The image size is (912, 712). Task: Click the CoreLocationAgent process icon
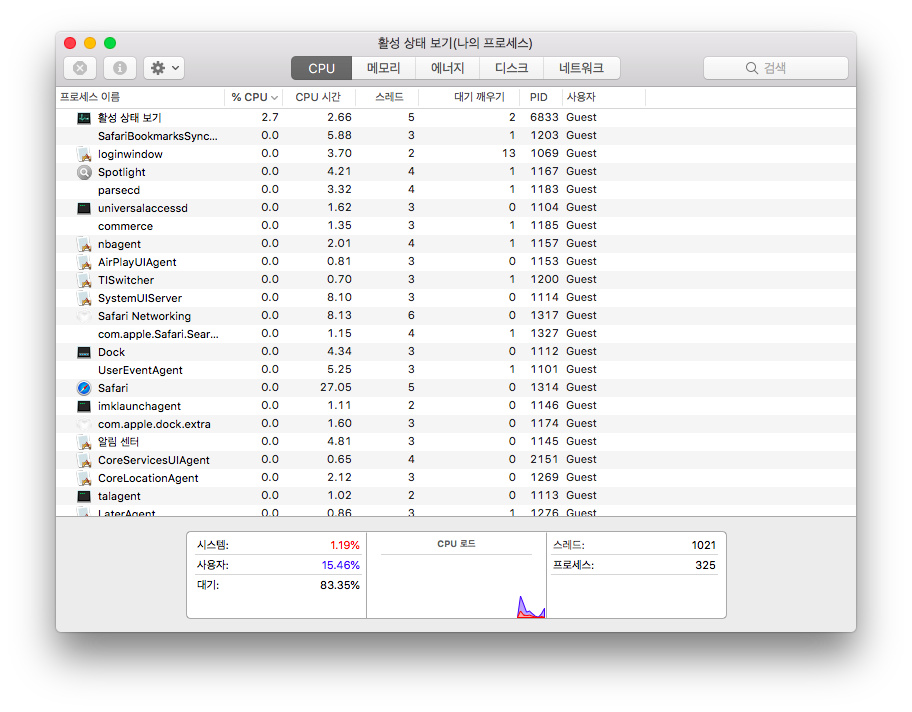[x=84, y=477]
